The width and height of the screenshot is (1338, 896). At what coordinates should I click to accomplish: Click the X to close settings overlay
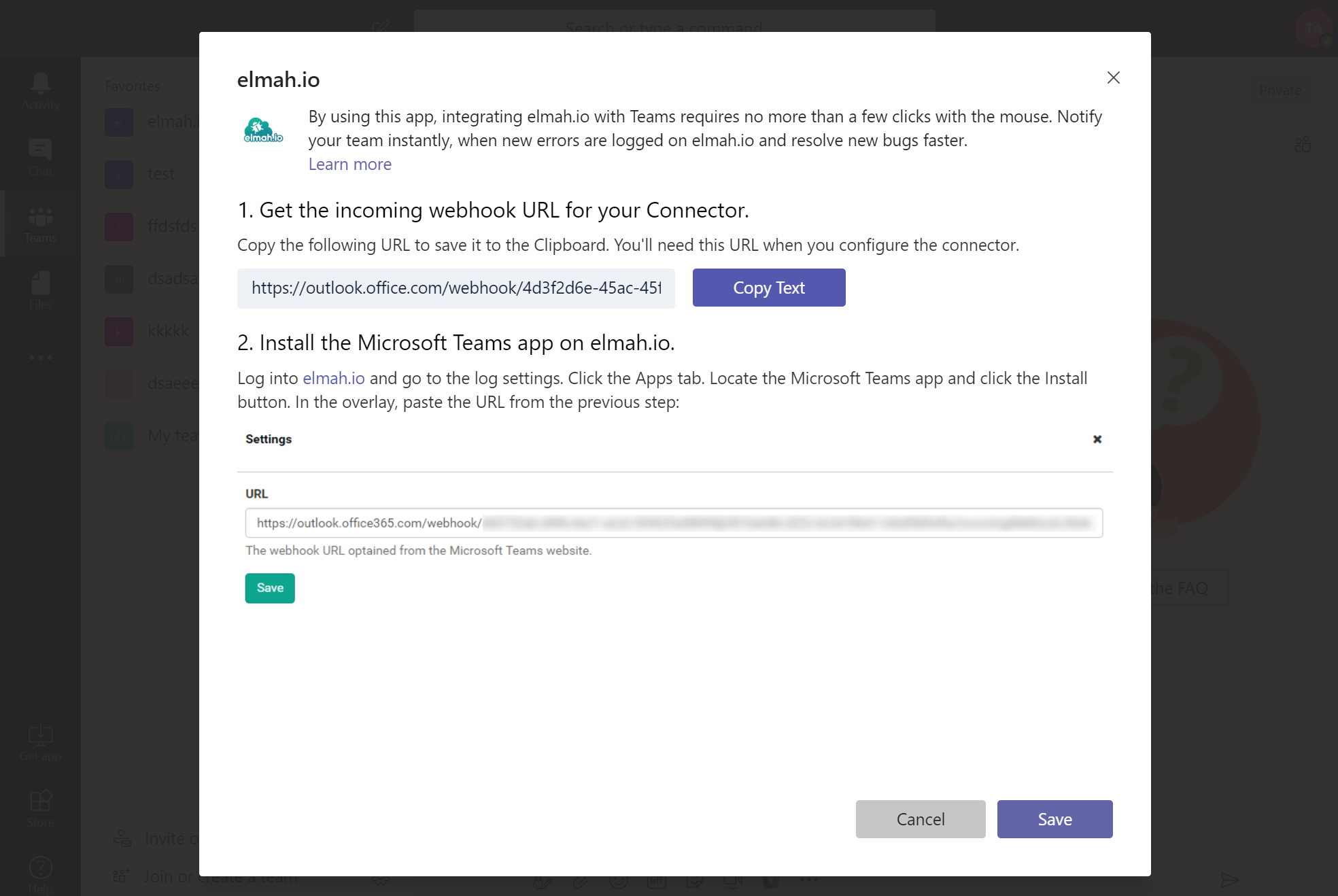click(x=1096, y=439)
